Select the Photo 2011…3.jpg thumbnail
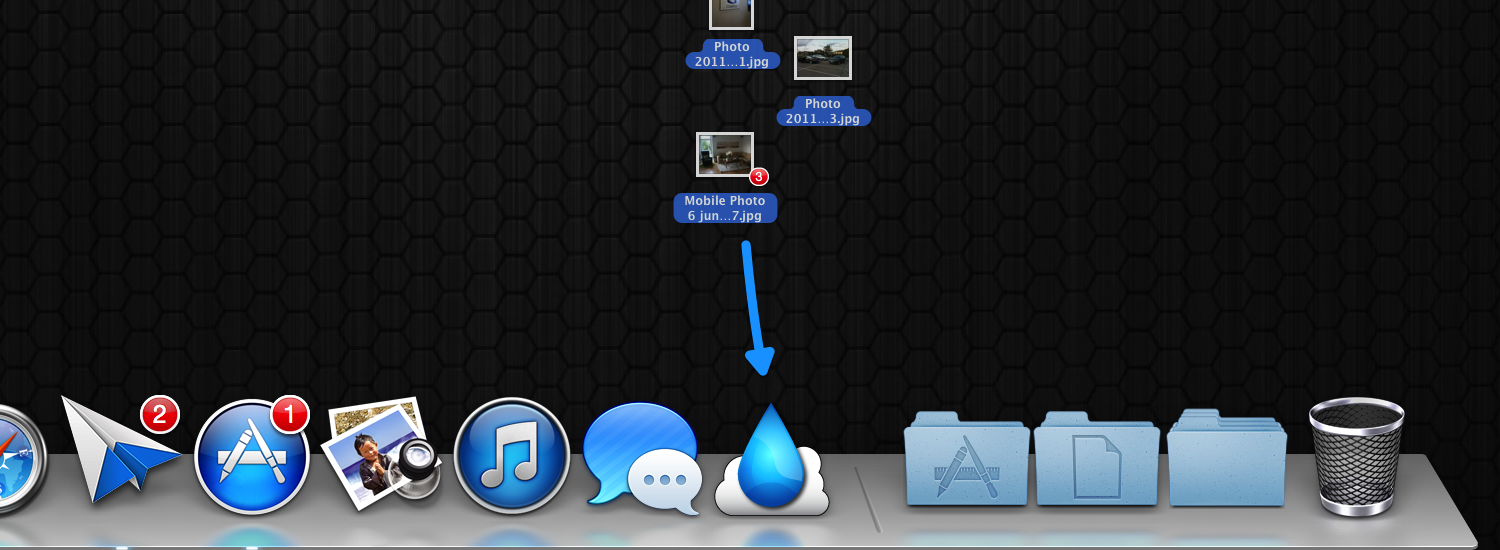This screenshot has height=550, width=1500. pyautogui.click(x=823, y=58)
